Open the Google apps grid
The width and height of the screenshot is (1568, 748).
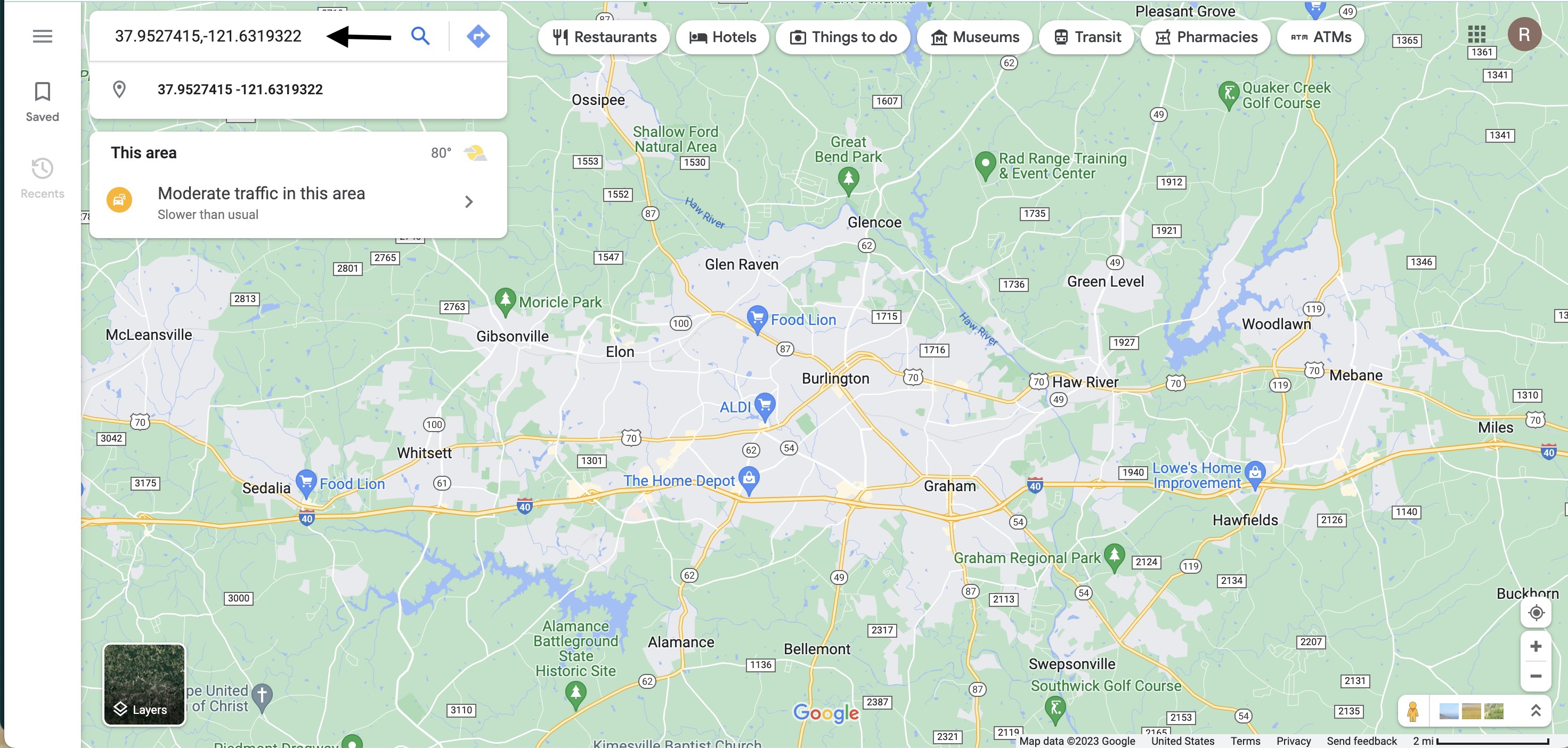1477,35
